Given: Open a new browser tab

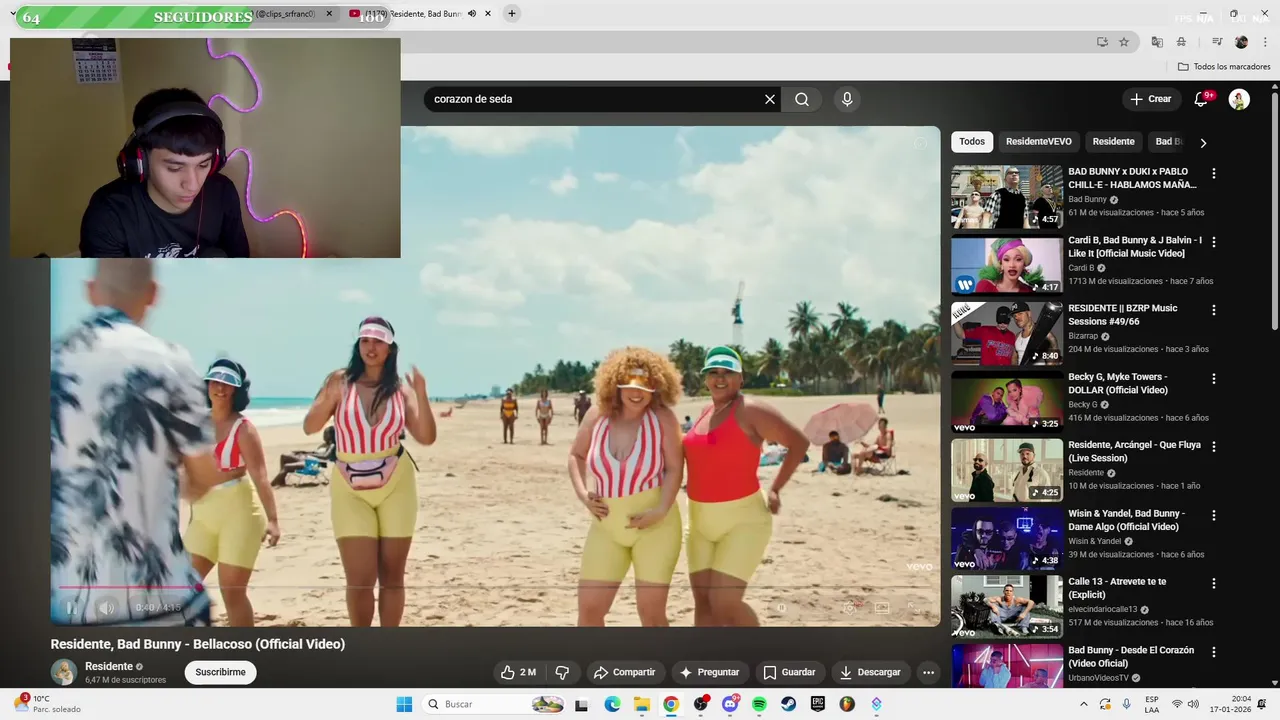Looking at the screenshot, I should tap(511, 14).
